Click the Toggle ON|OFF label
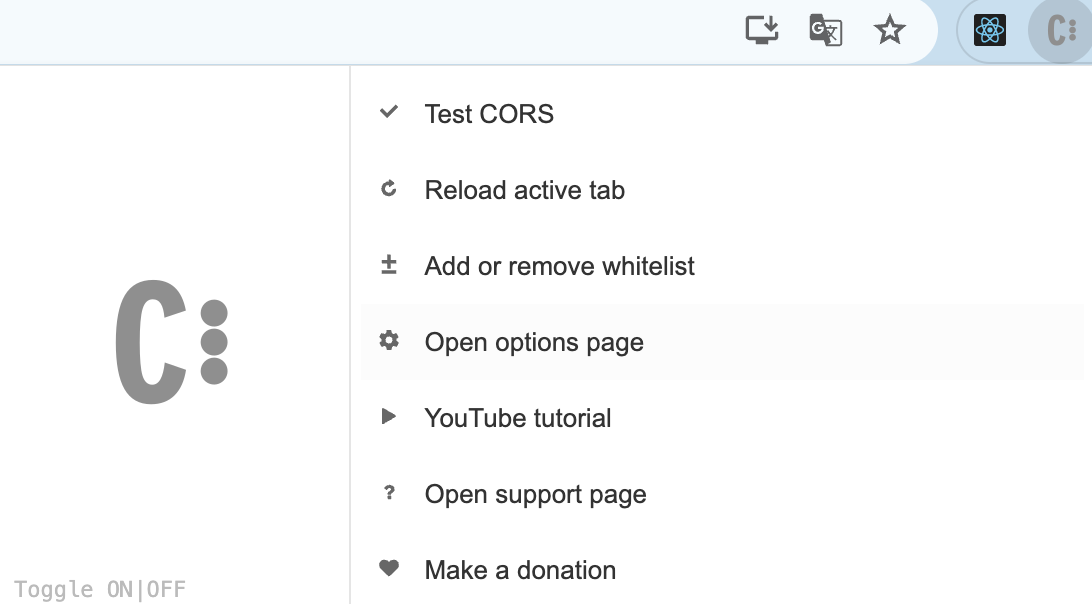This screenshot has height=604, width=1092. point(100,589)
